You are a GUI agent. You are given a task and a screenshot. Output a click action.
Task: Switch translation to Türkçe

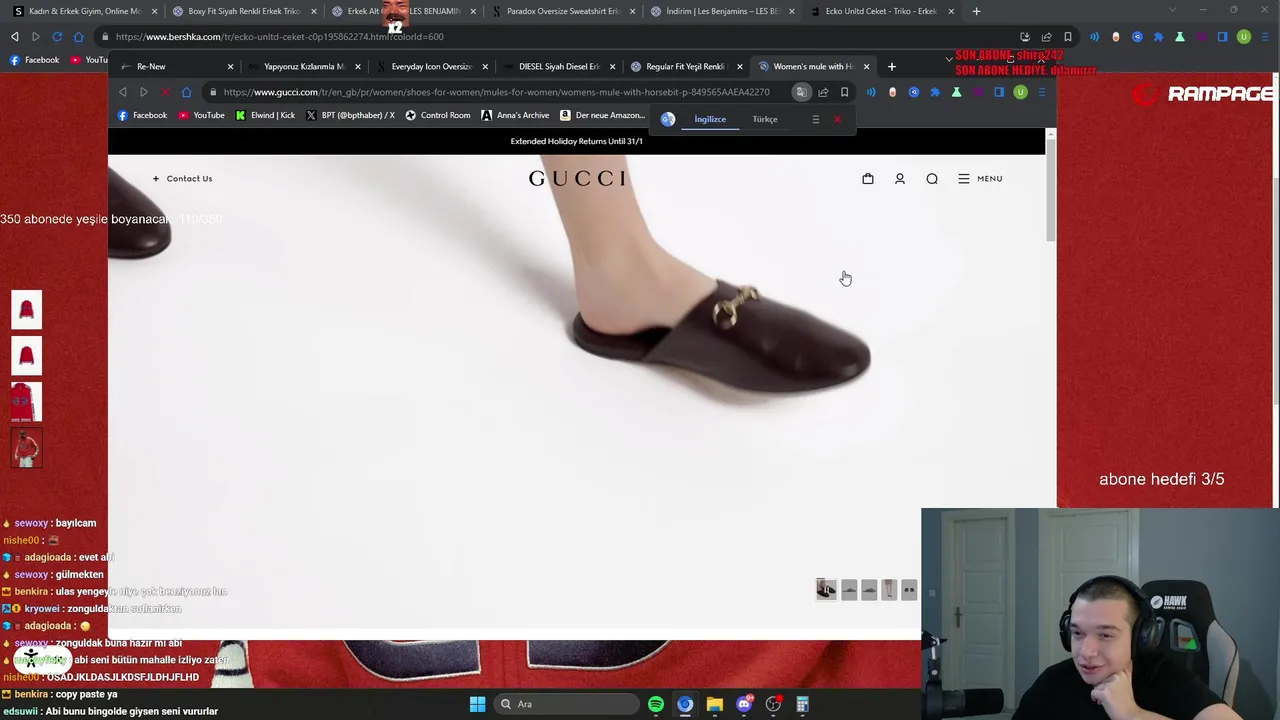(x=765, y=119)
